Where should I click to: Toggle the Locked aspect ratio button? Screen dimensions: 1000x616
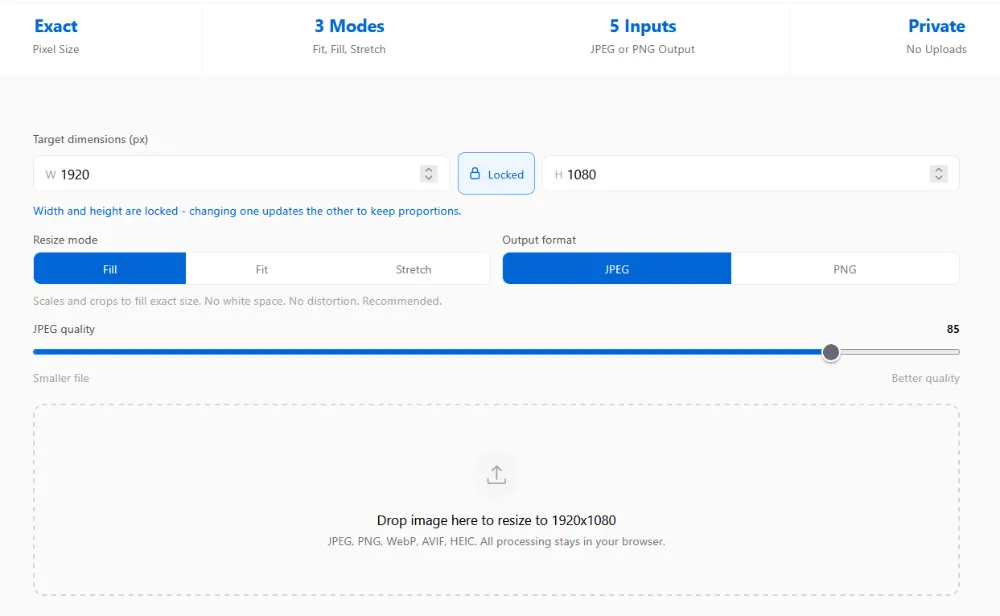[x=496, y=173]
